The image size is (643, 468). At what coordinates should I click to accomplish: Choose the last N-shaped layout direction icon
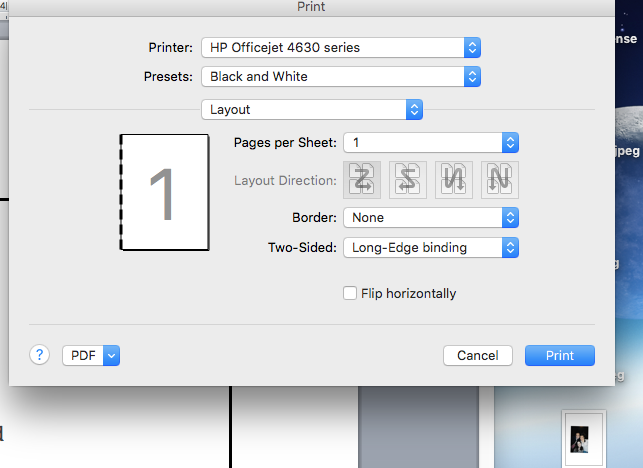pos(498,180)
